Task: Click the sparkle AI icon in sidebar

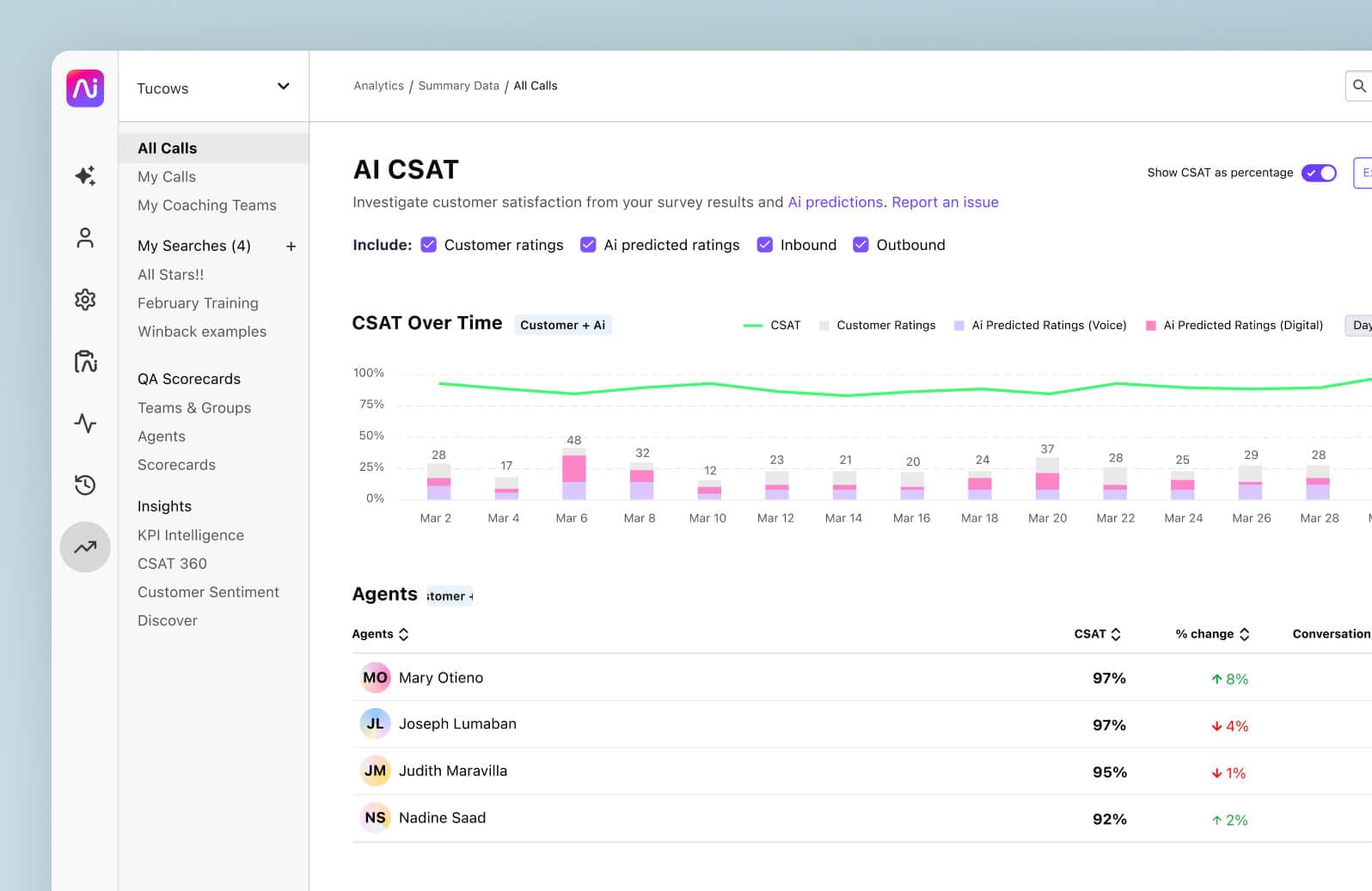Action: point(85,176)
